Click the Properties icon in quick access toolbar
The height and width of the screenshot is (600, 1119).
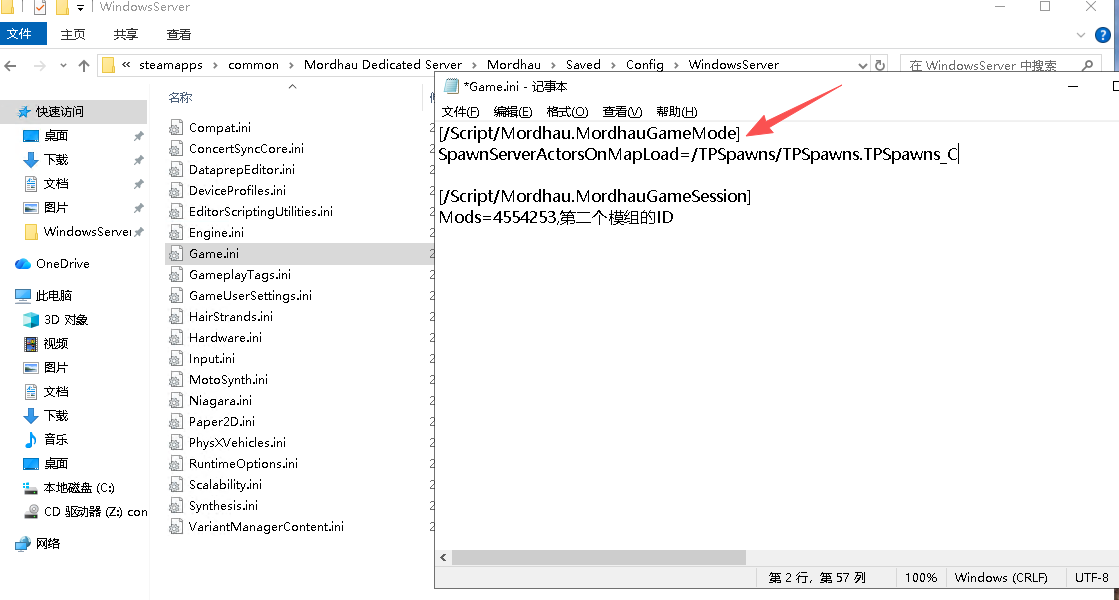[39, 7]
